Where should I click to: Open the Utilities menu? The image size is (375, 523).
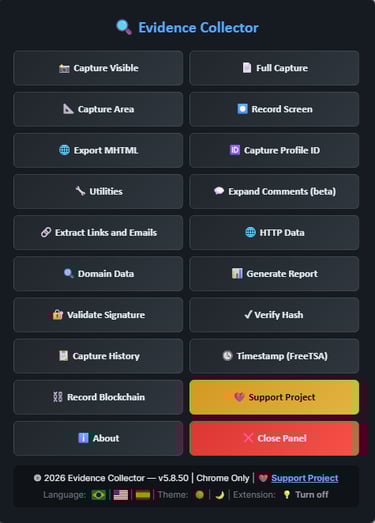98,191
